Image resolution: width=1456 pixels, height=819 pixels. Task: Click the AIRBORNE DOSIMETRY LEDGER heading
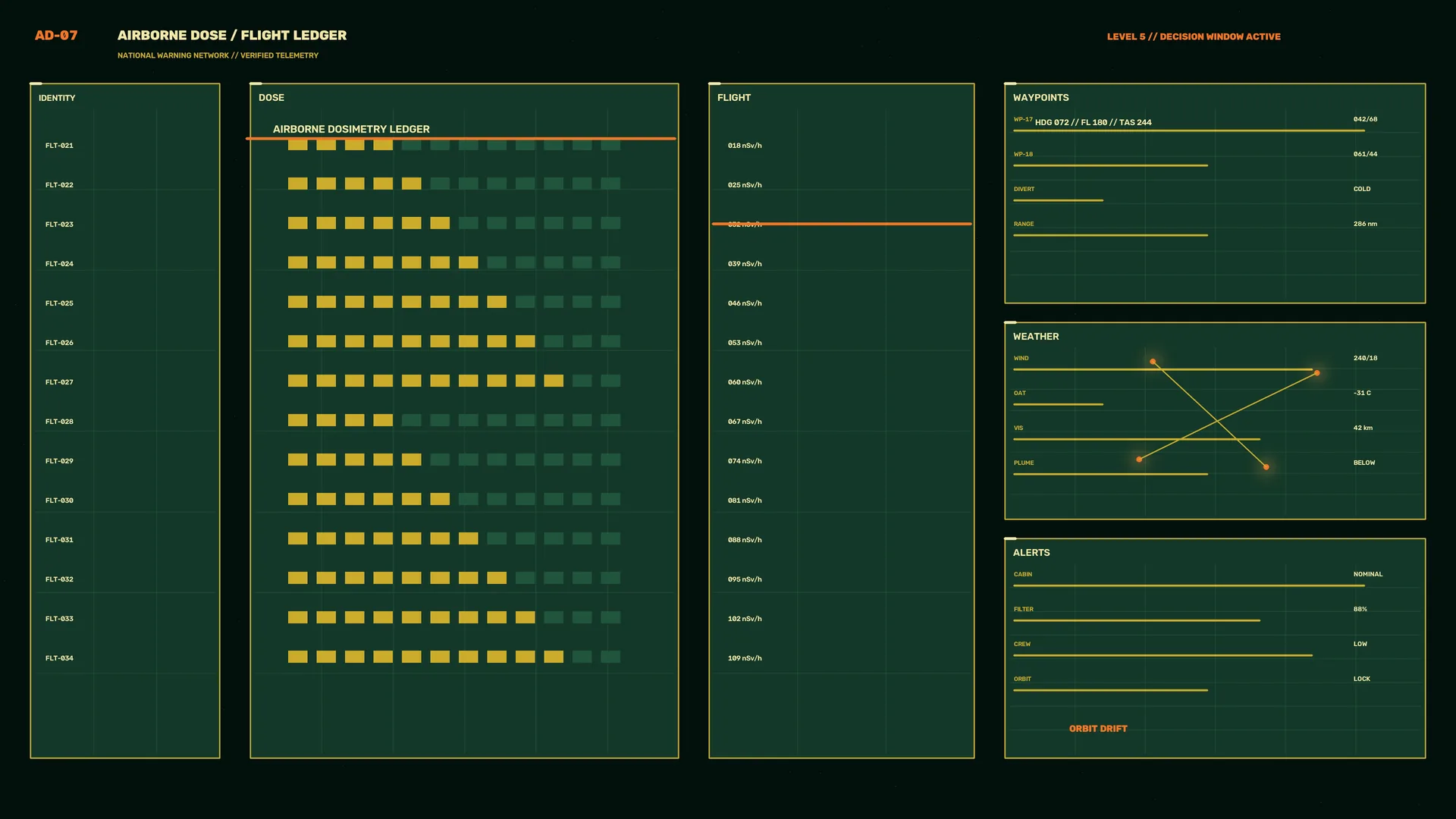point(351,130)
